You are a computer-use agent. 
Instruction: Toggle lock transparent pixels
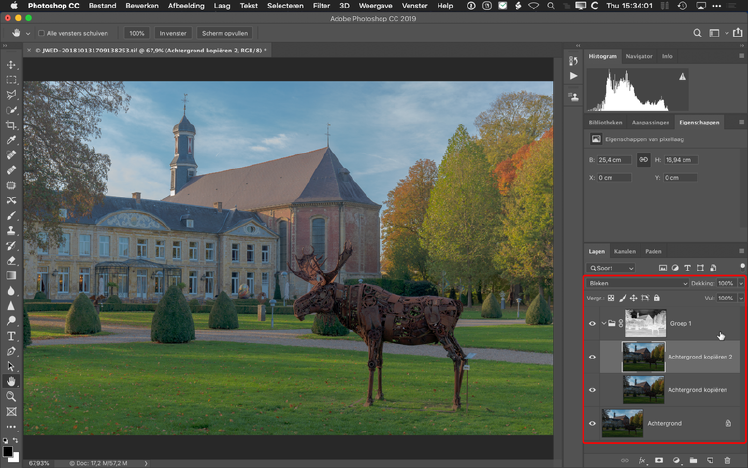[x=611, y=298]
